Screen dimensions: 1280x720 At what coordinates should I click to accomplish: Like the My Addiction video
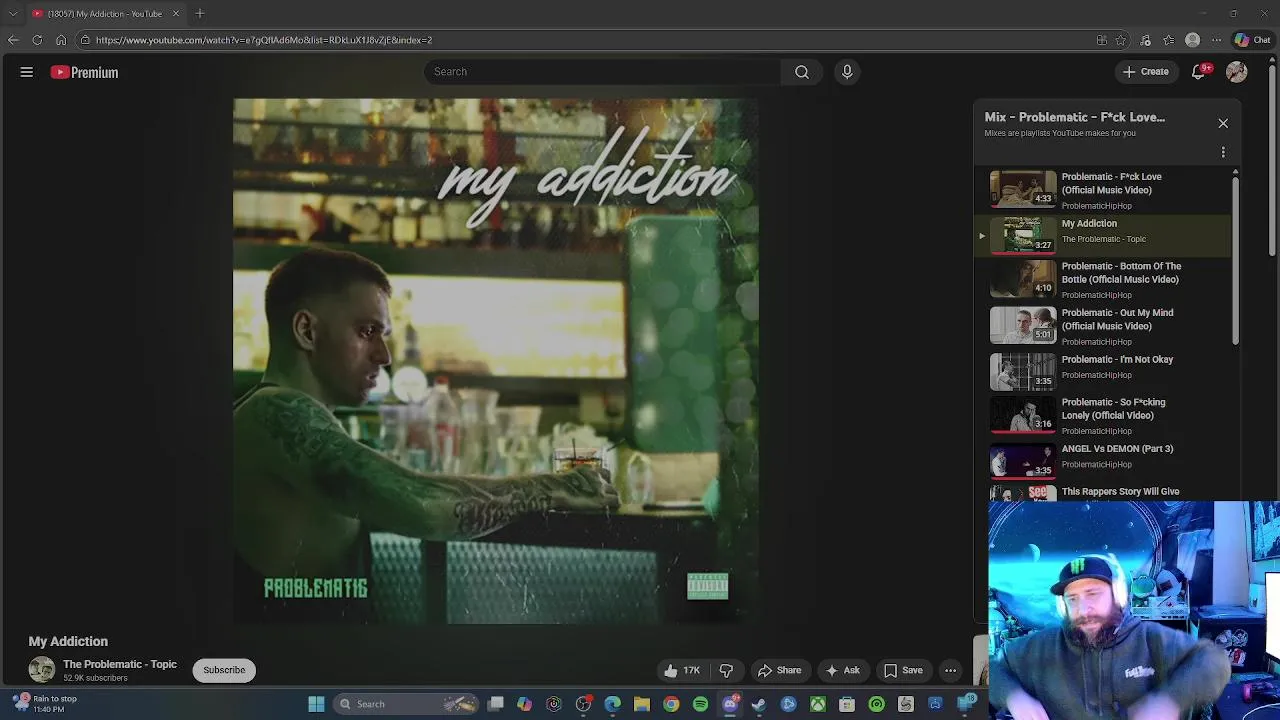[681, 670]
